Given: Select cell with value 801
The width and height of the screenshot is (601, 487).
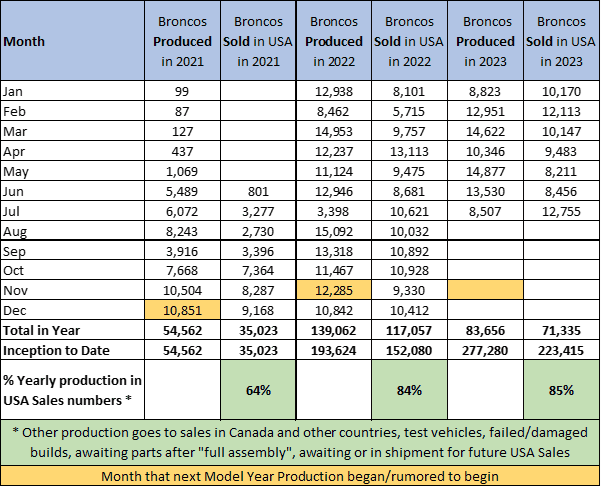Looking at the screenshot, I should pyautogui.click(x=258, y=191).
